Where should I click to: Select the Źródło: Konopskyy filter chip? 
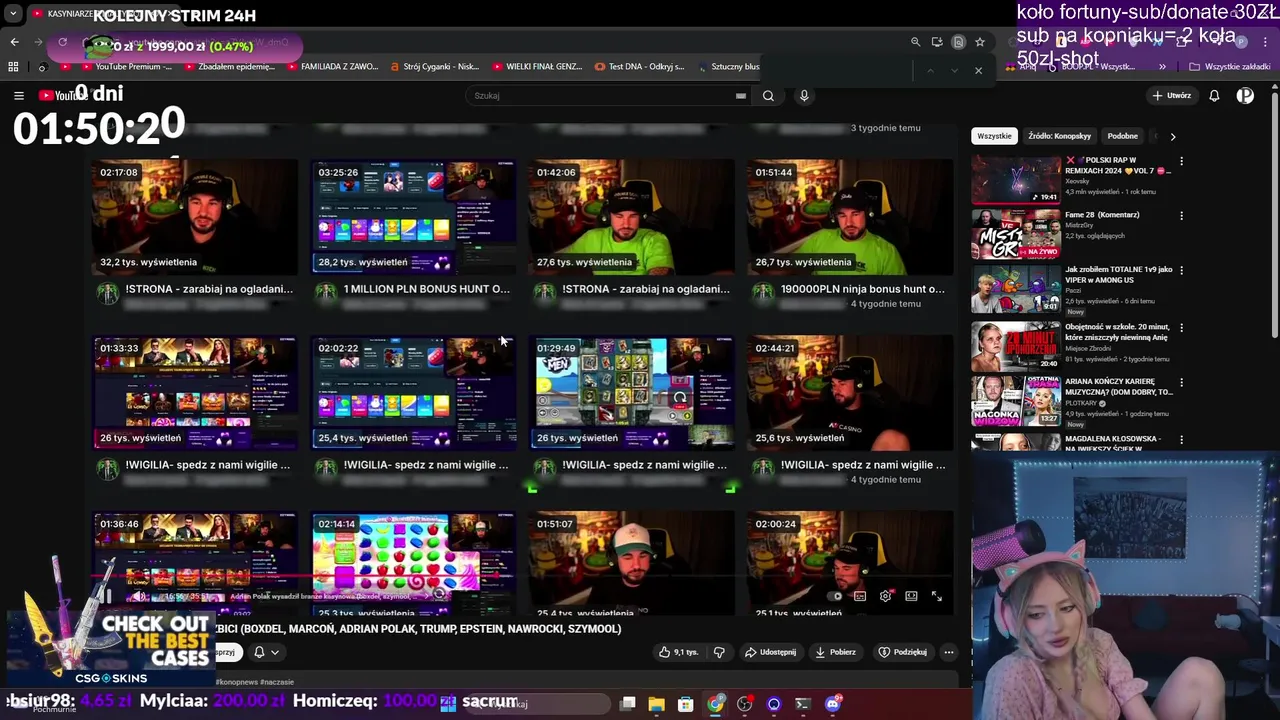pyautogui.click(x=1059, y=136)
